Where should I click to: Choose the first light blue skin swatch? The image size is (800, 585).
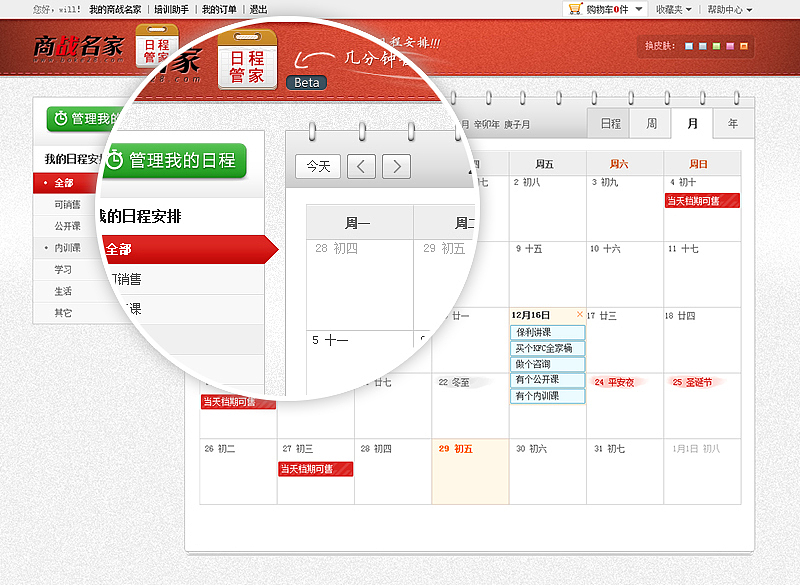(689, 46)
